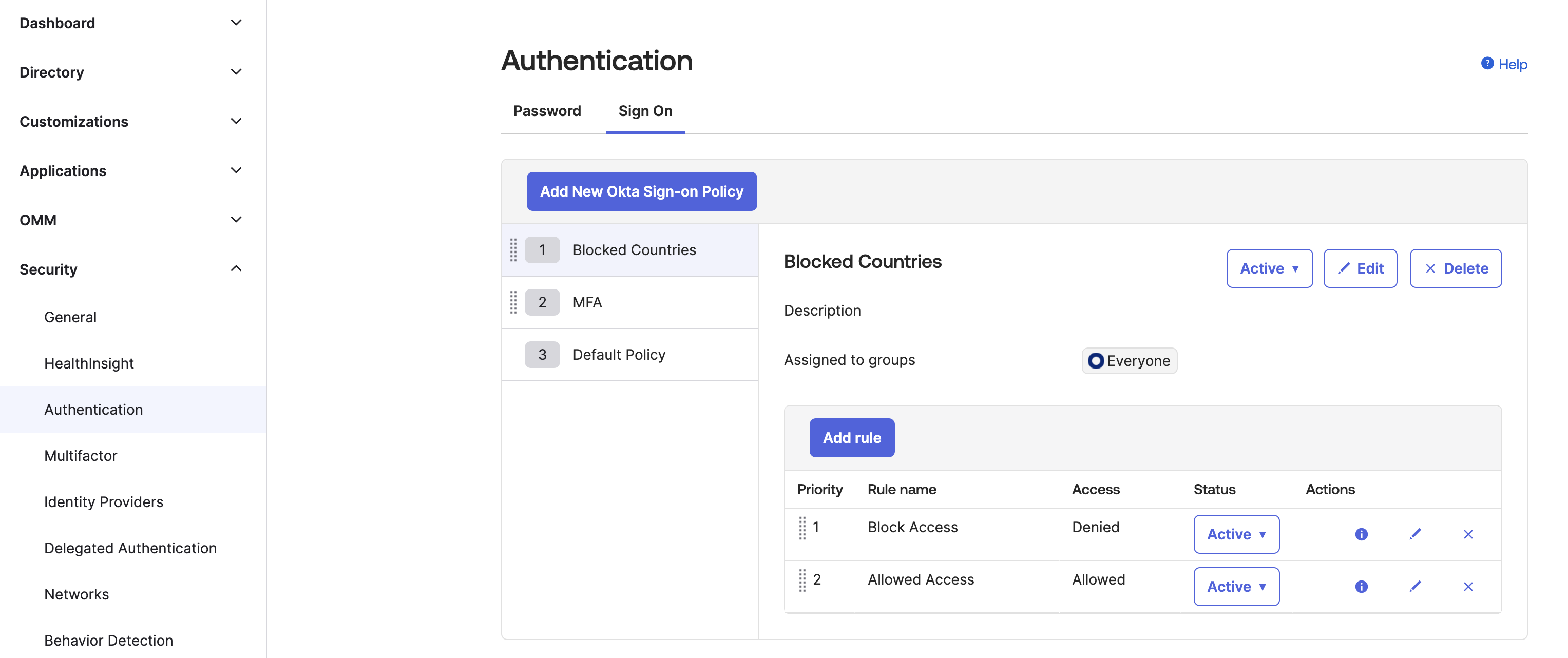
Task: Click the Edit pencil next to Blocked Countries
Action: pos(1361,268)
